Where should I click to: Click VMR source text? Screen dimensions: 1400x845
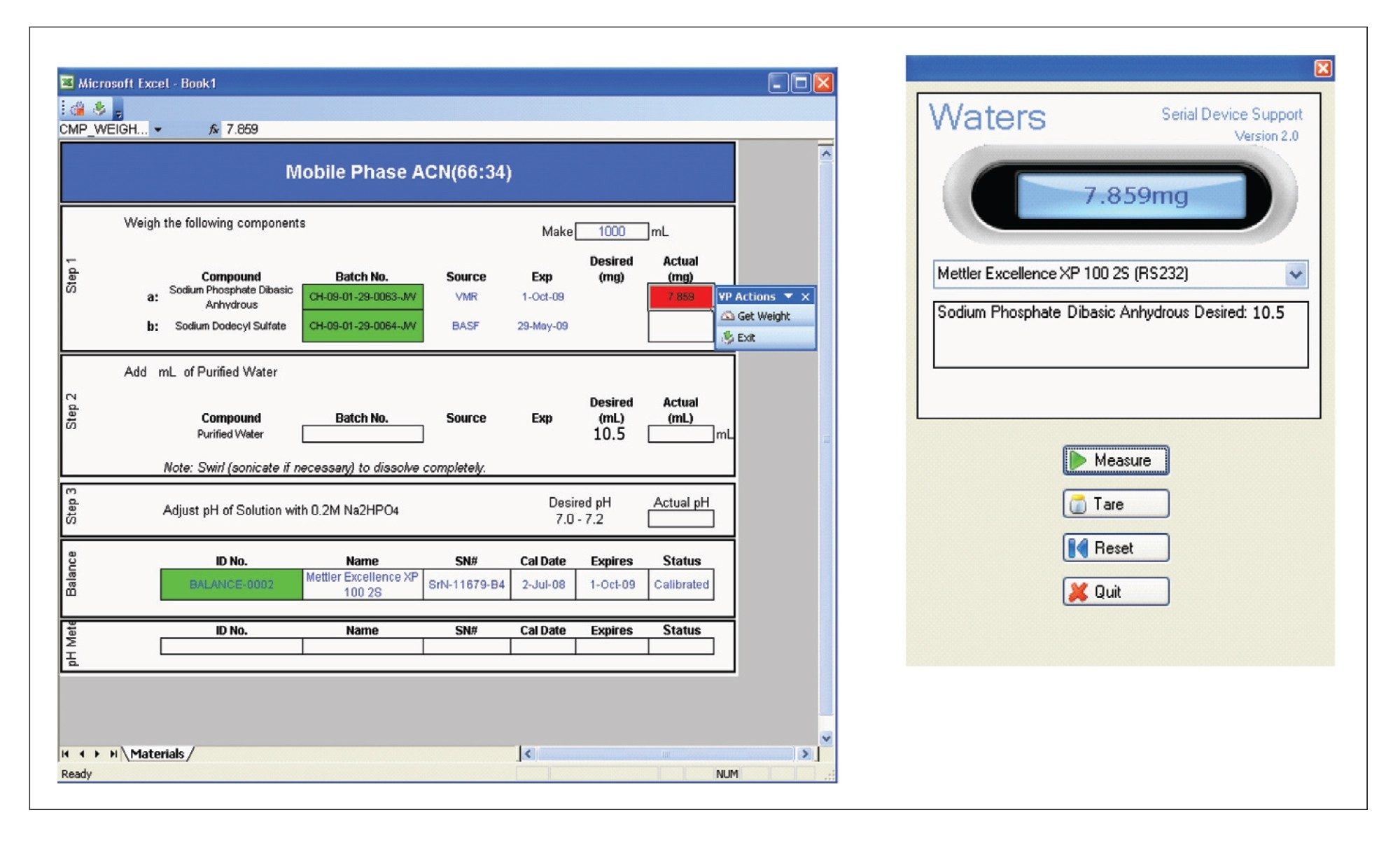point(466,297)
